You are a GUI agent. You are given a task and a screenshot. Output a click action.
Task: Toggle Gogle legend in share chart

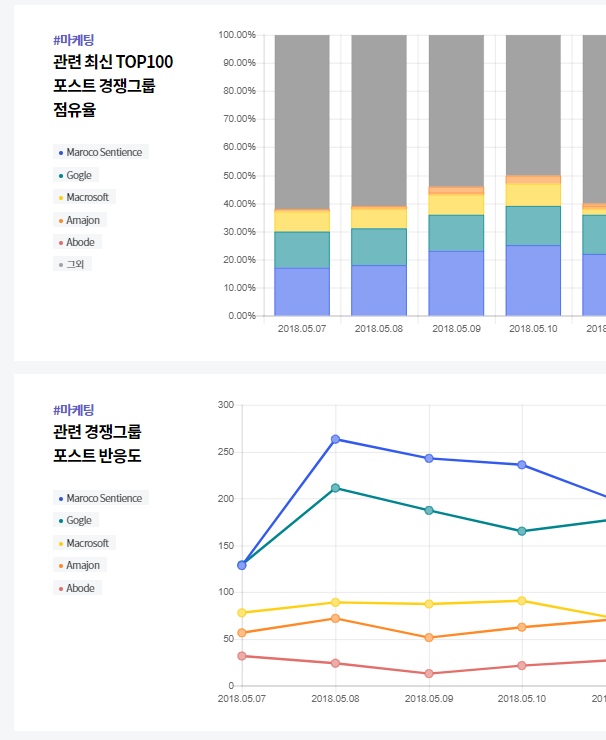point(76,175)
